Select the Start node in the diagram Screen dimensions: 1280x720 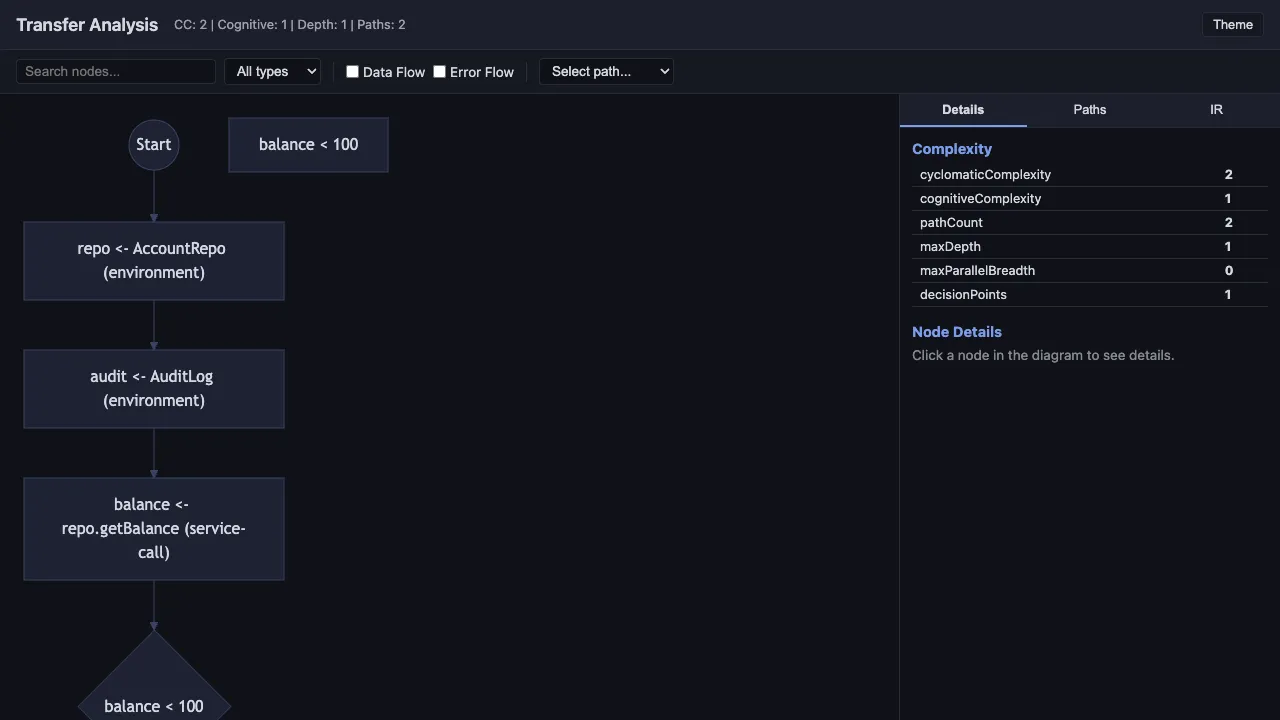[153, 144]
